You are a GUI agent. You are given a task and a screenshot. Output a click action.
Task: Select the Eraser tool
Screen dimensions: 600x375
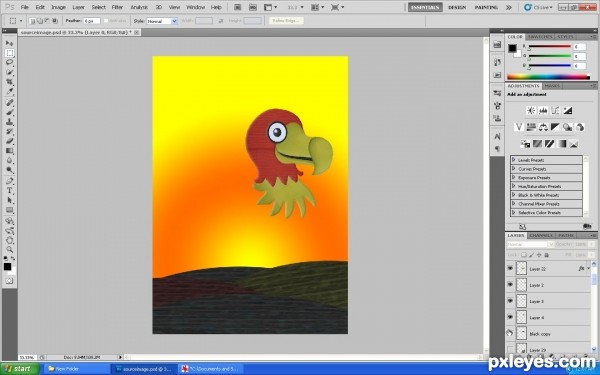(10, 141)
